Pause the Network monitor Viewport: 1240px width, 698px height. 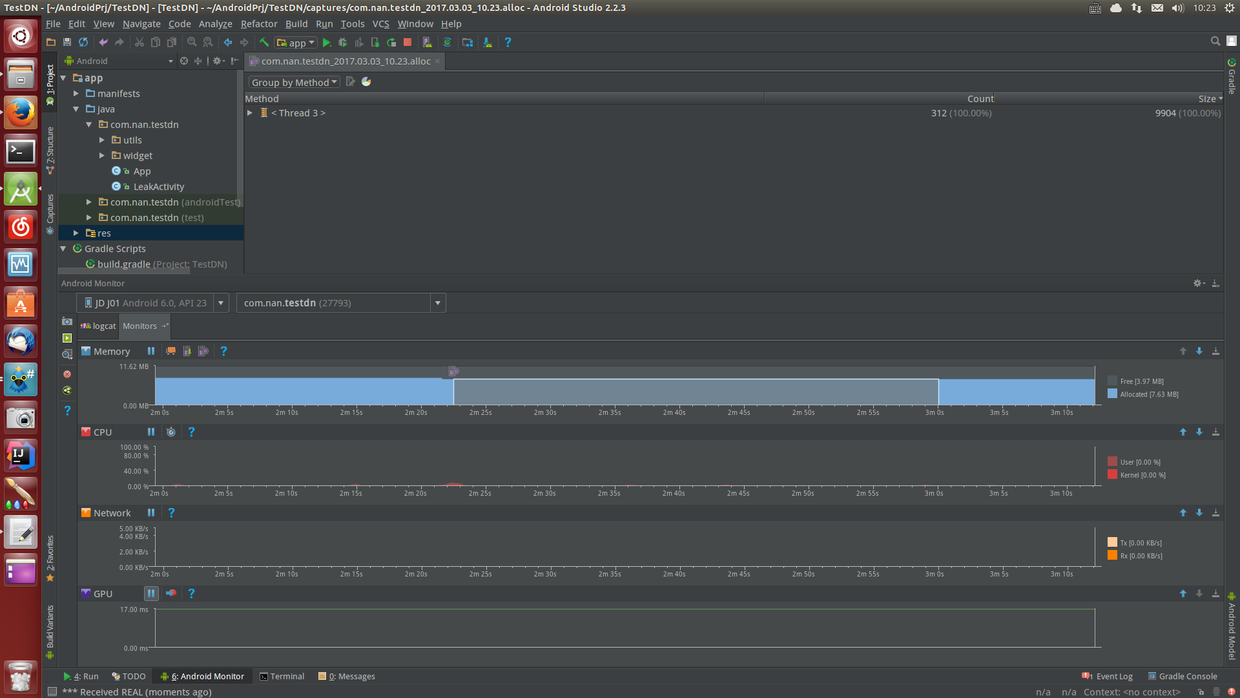tap(151, 513)
